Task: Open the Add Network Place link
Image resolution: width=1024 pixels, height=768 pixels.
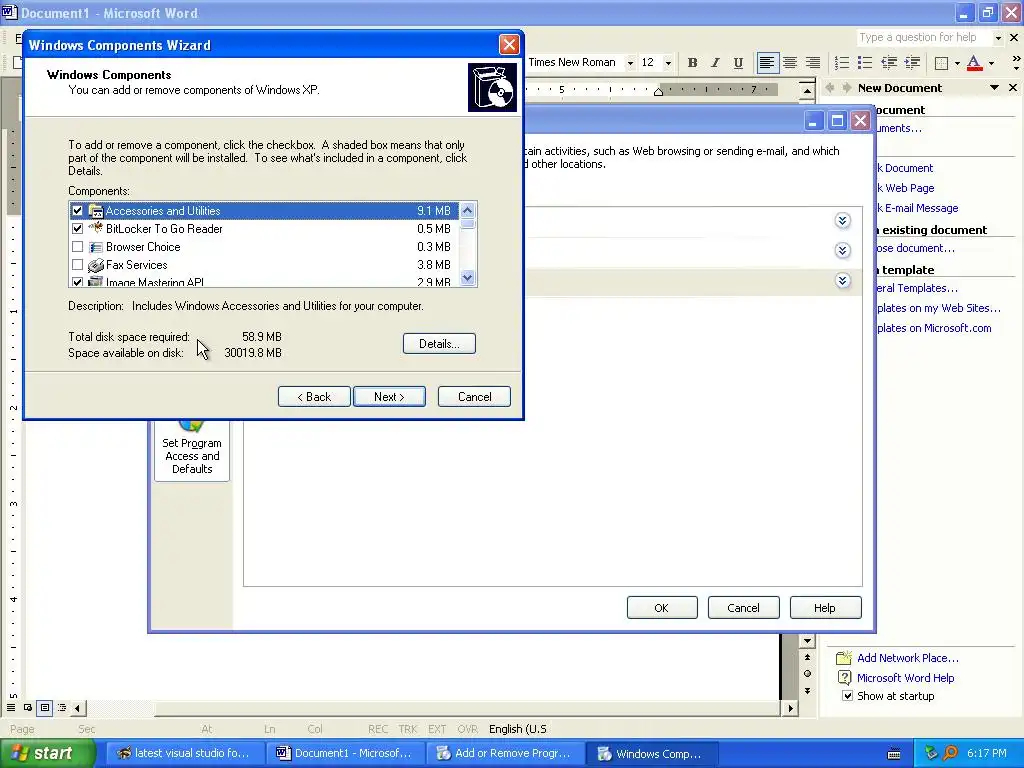Action: tap(908, 658)
